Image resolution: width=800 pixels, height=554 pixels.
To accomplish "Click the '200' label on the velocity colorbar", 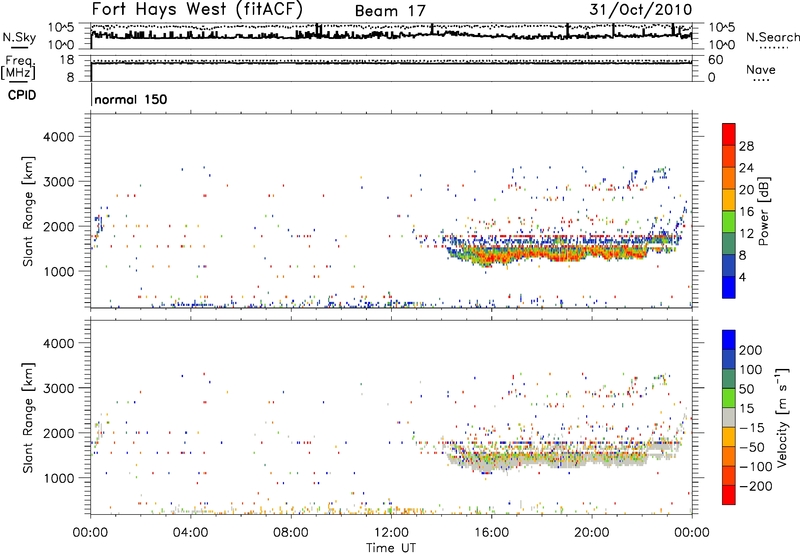I will click(x=751, y=350).
